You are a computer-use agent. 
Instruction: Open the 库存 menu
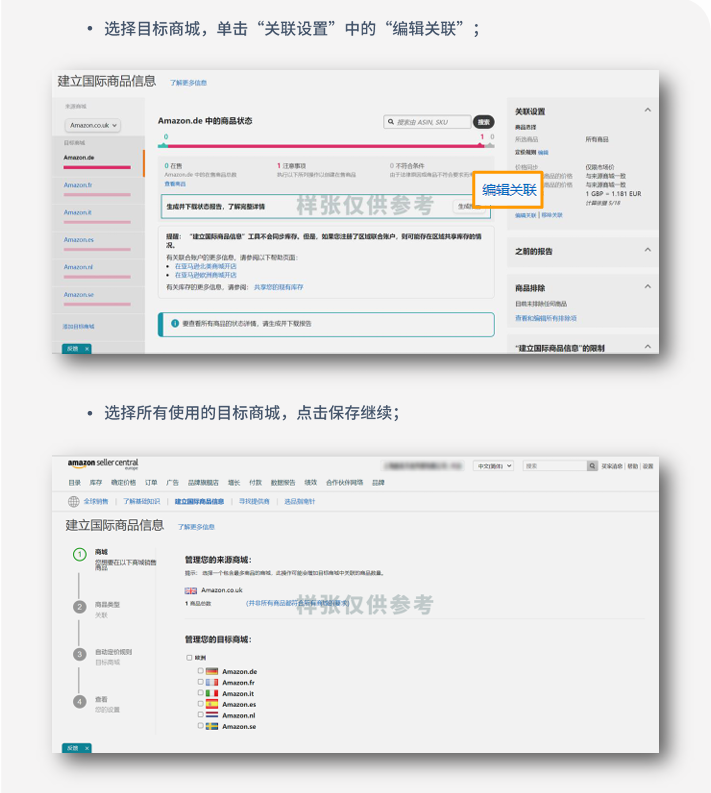(96, 482)
